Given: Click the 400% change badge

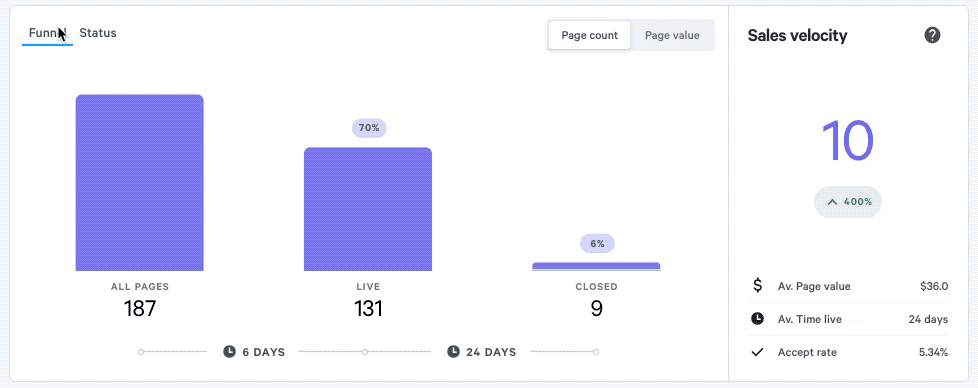Looking at the screenshot, I should click(x=848, y=201).
